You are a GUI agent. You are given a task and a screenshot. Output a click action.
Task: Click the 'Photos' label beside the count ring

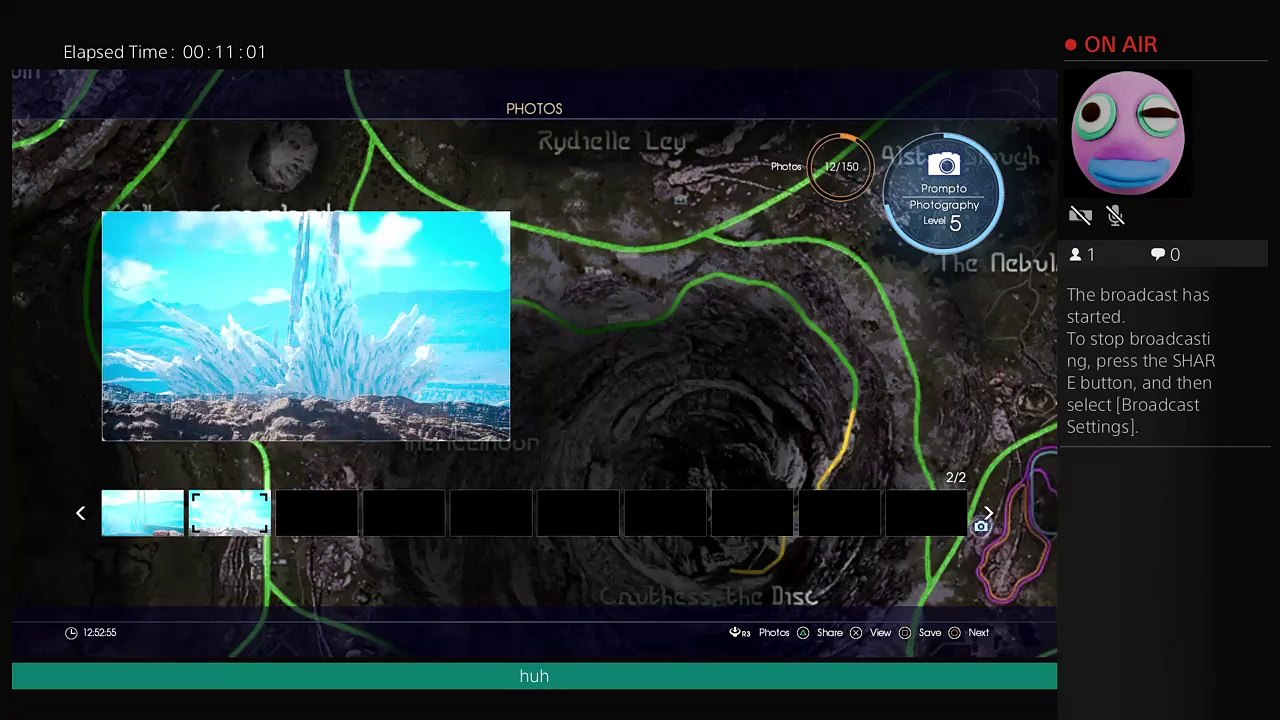click(786, 166)
